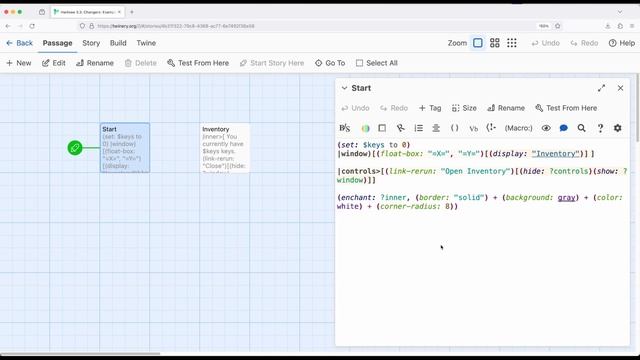Go Back to the library
Image resolution: width=640 pixels, height=360 pixels.
(19, 43)
